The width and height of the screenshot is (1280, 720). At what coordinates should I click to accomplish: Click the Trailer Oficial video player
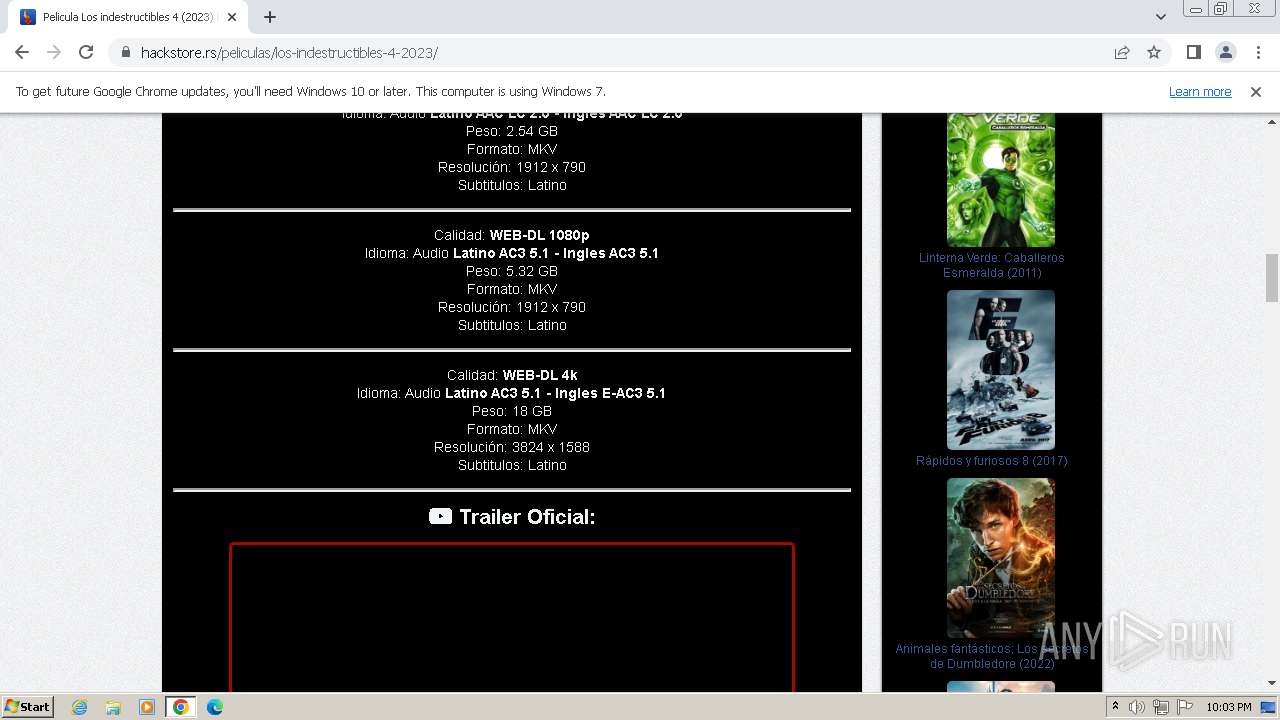512,617
